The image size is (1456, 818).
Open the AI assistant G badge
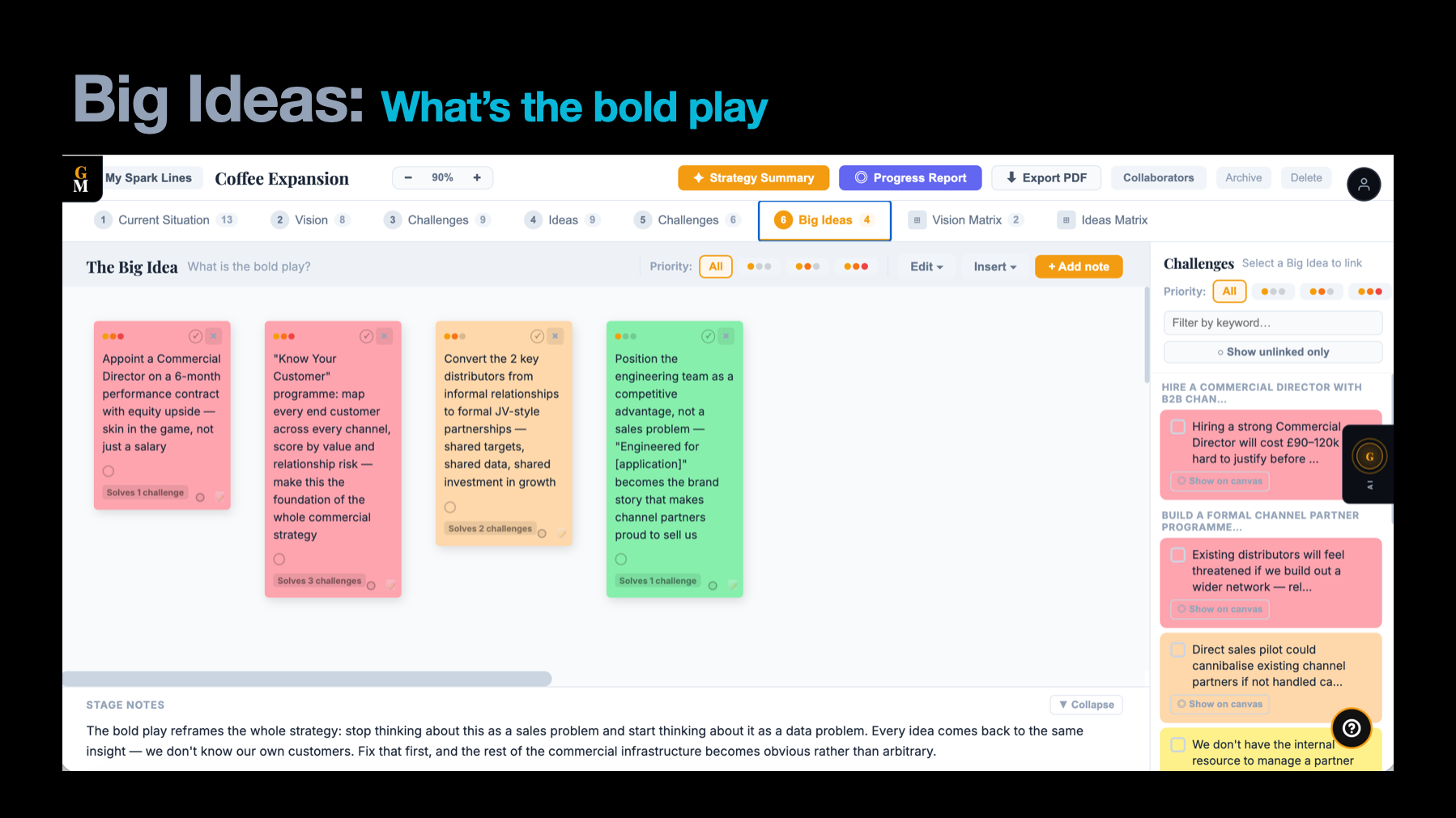click(x=1369, y=457)
